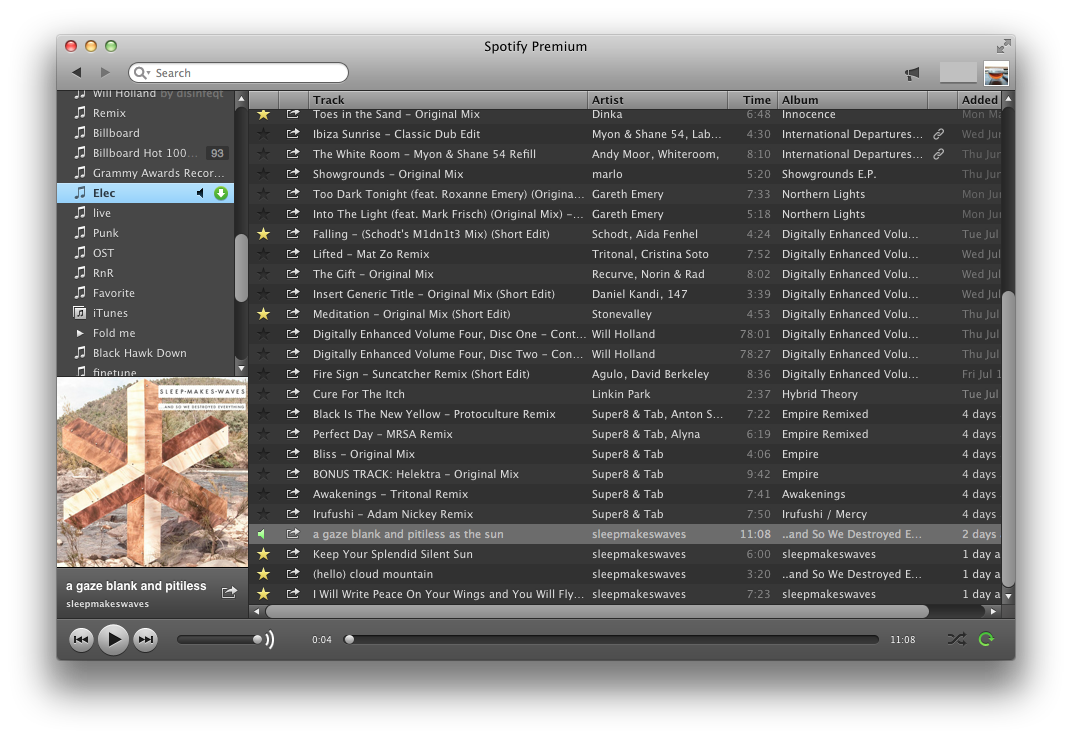Sort by the Album column header
Screen dimensions: 1072x739
(852, 100)
